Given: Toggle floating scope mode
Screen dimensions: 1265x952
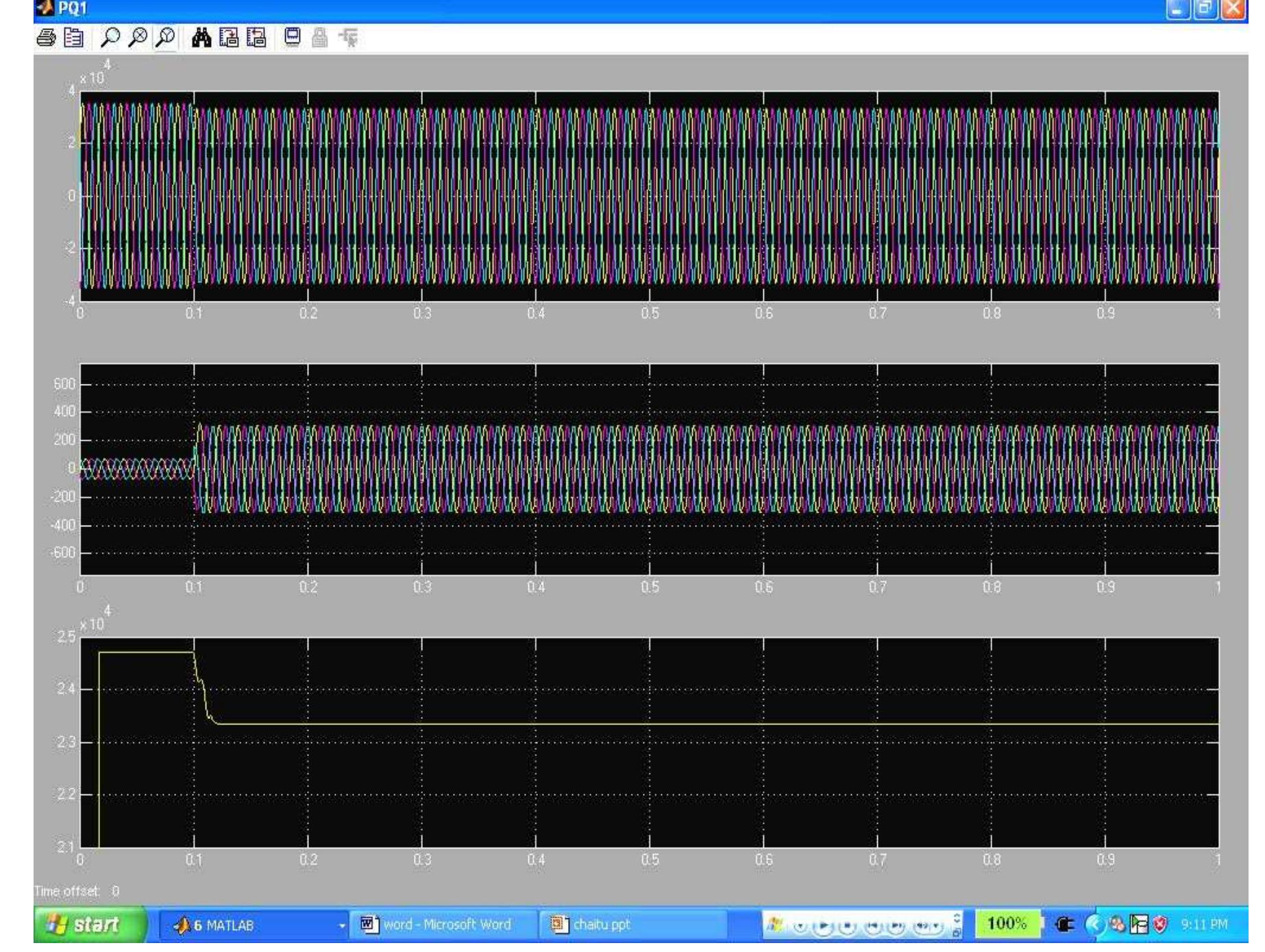Looking at the screenshot, I should coord(292,39).
